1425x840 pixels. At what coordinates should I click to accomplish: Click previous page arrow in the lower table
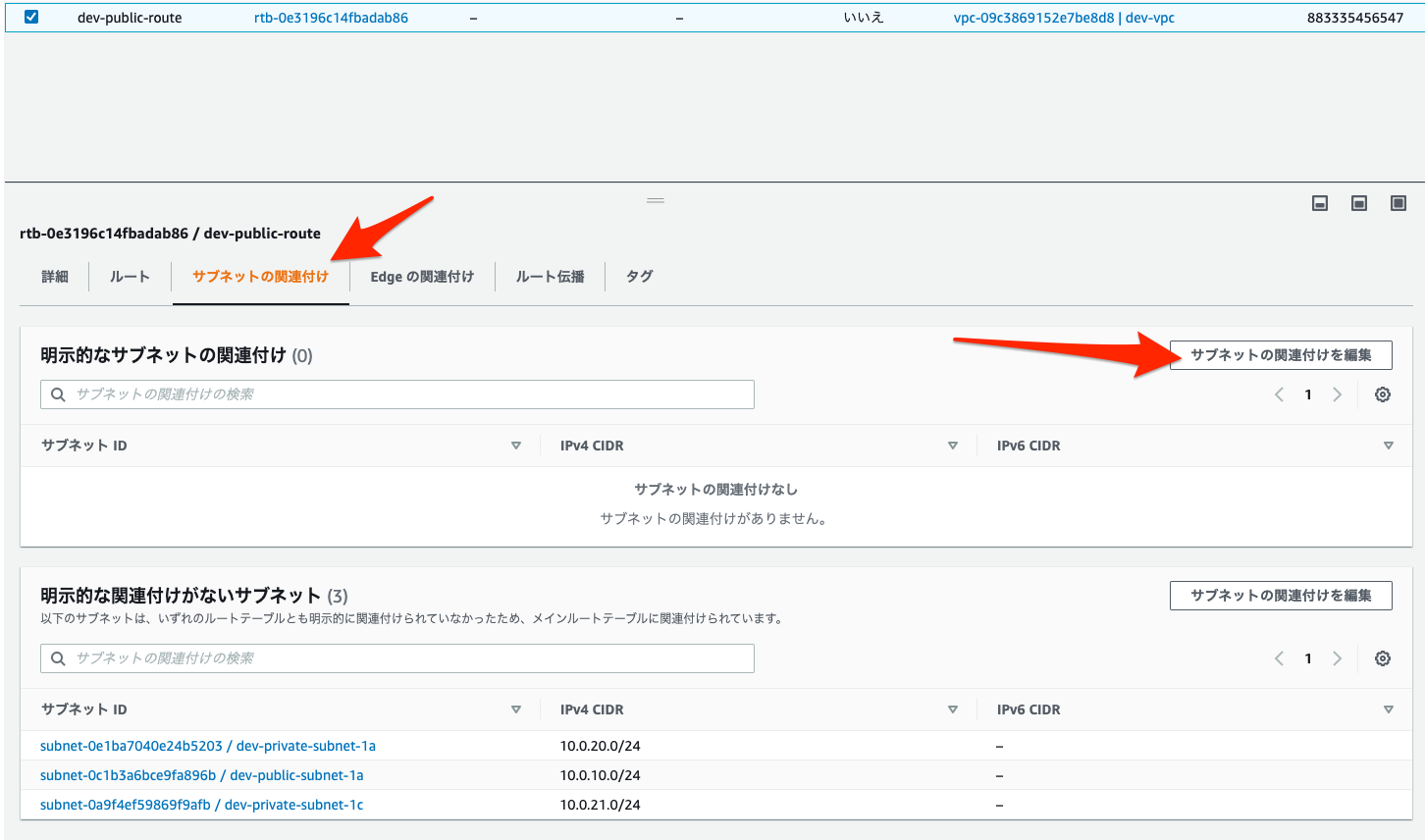1278,657
